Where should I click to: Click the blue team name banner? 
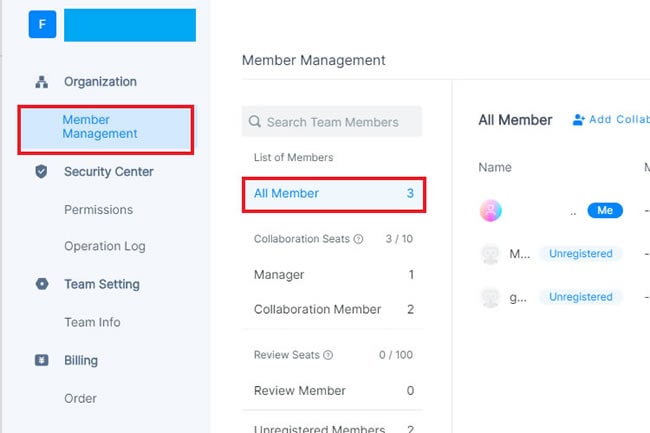pyautogui.click(x=130, y=25)
